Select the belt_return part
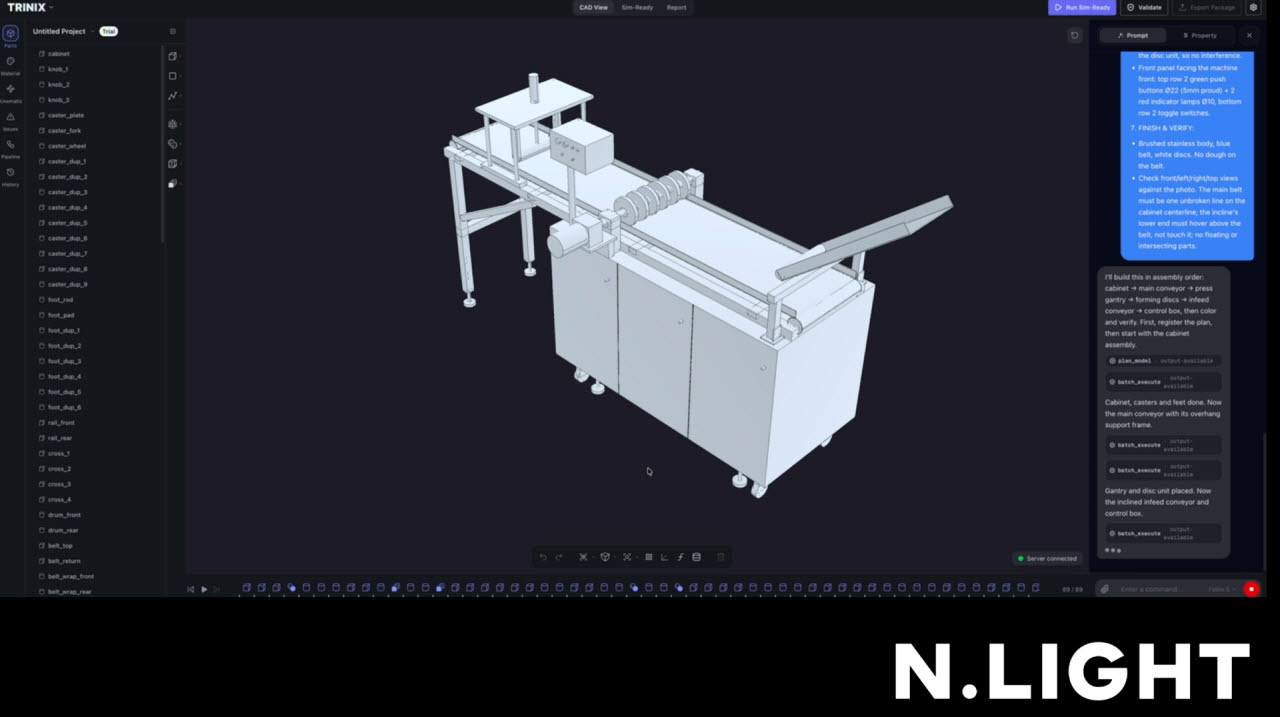This screenshot has width=1280, height=717. click(x=64, y=561)
